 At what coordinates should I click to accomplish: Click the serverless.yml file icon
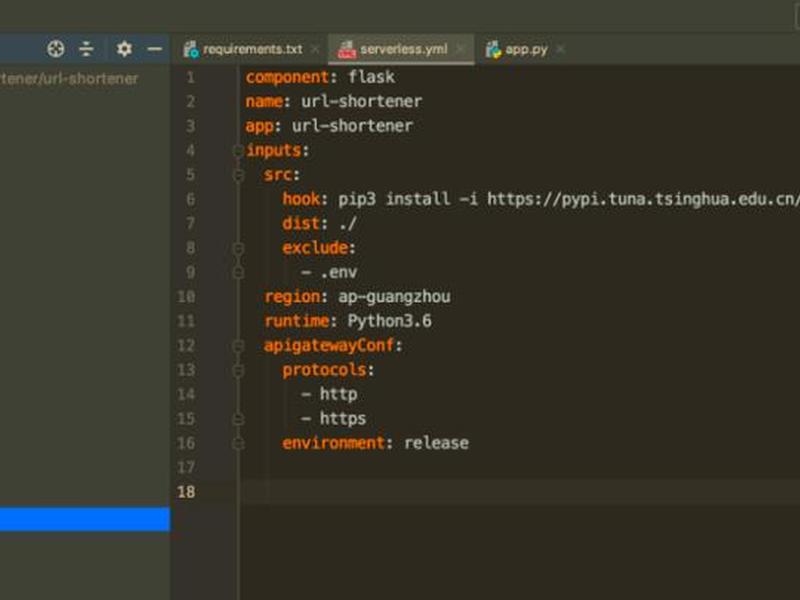(x=346, y=49)
